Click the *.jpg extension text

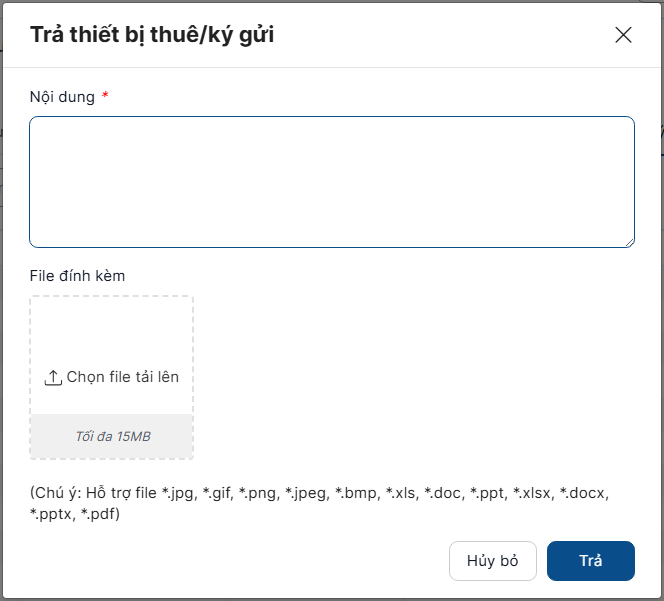177,494
